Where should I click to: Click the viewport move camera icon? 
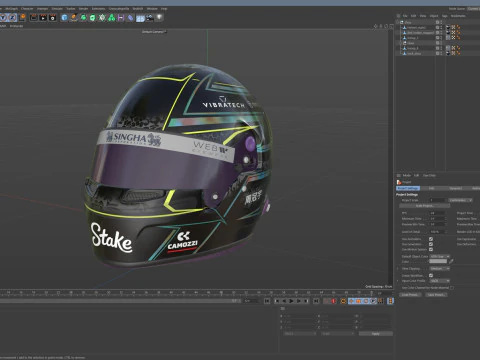pos(376,26)
